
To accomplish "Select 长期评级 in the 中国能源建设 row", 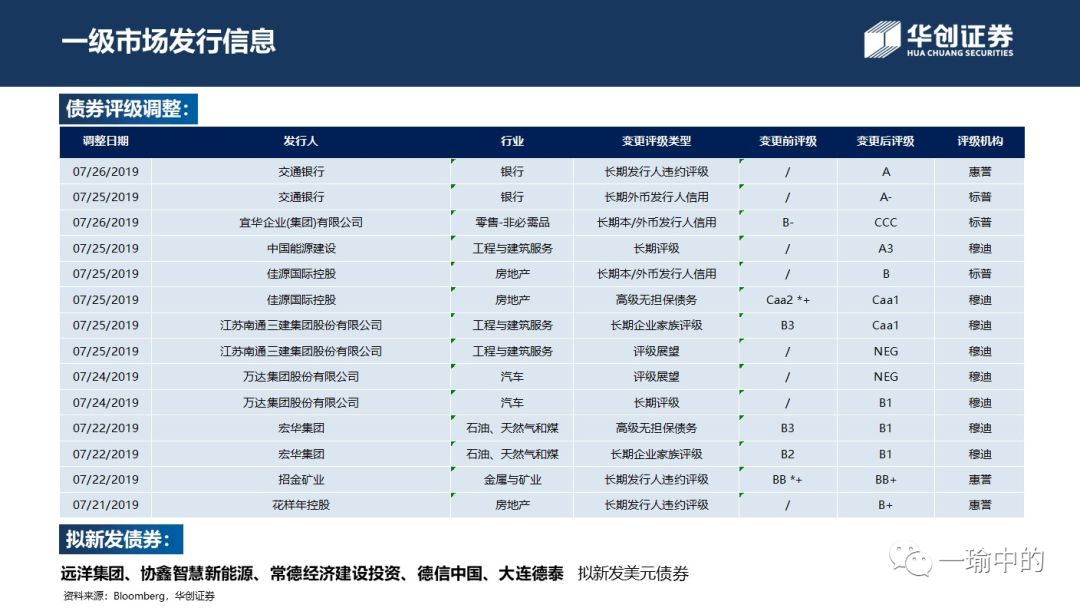I will [x=656, y=248].
